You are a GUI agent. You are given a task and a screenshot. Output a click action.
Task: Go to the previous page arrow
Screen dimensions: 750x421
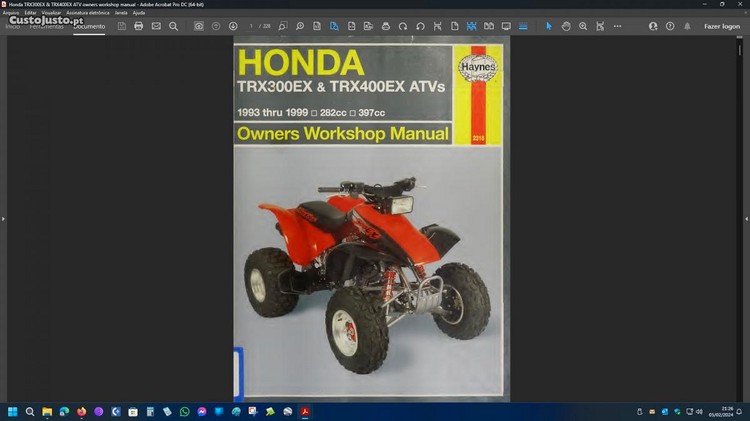point(216,26)
